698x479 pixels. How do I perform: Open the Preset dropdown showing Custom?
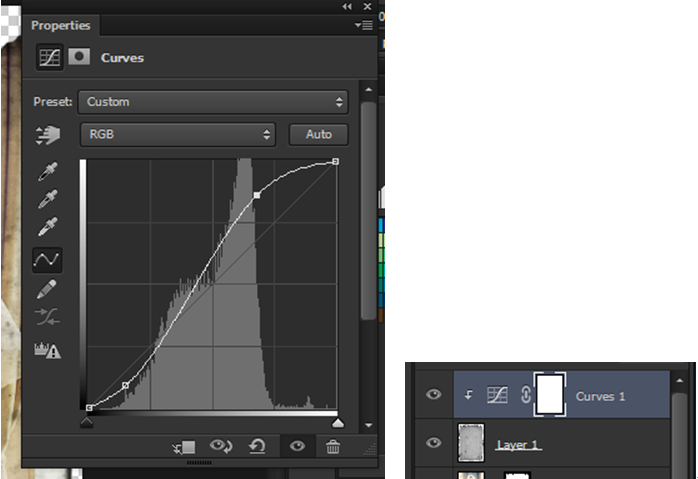tap(213, 102)
